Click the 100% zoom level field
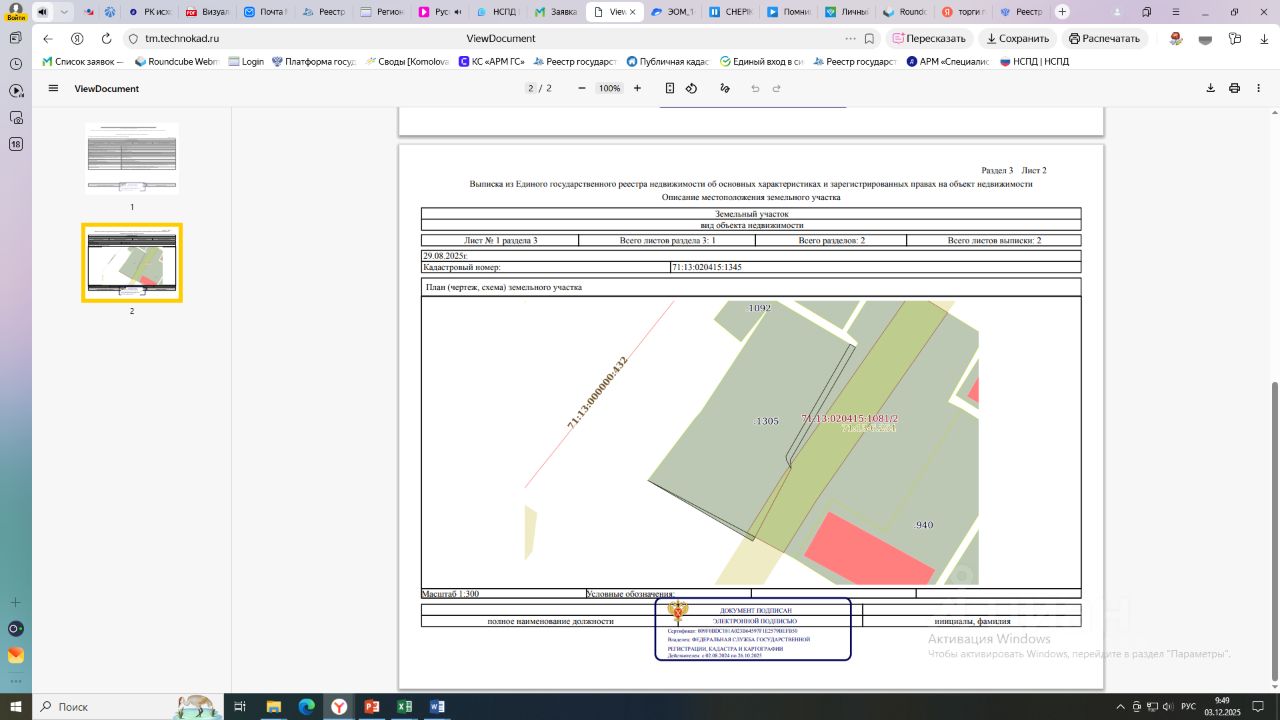1280x720 pixels. 609,88
